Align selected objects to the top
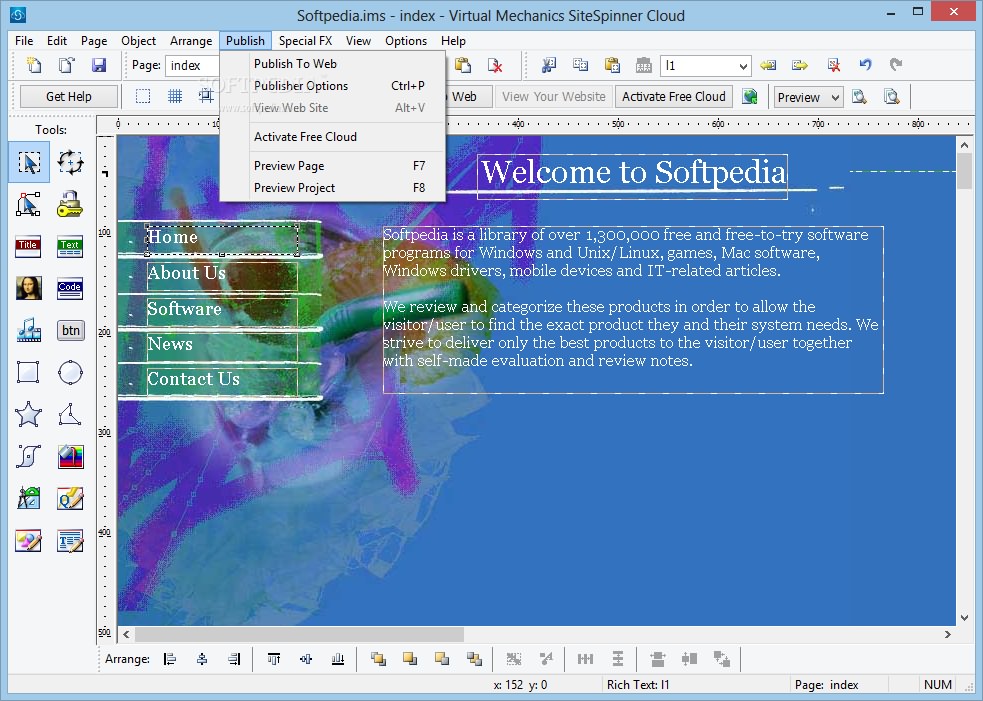The width and height of the screenshot is (983, 701). 274,659
